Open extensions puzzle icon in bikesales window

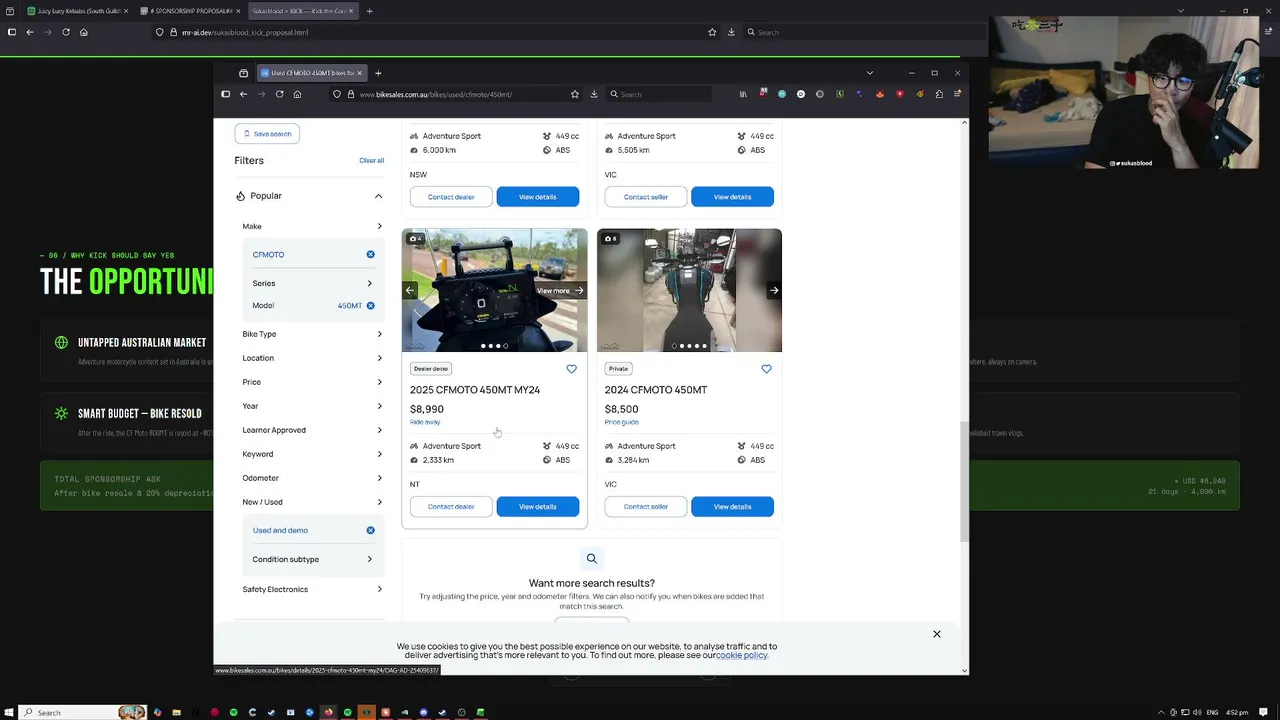click(939, 94)
